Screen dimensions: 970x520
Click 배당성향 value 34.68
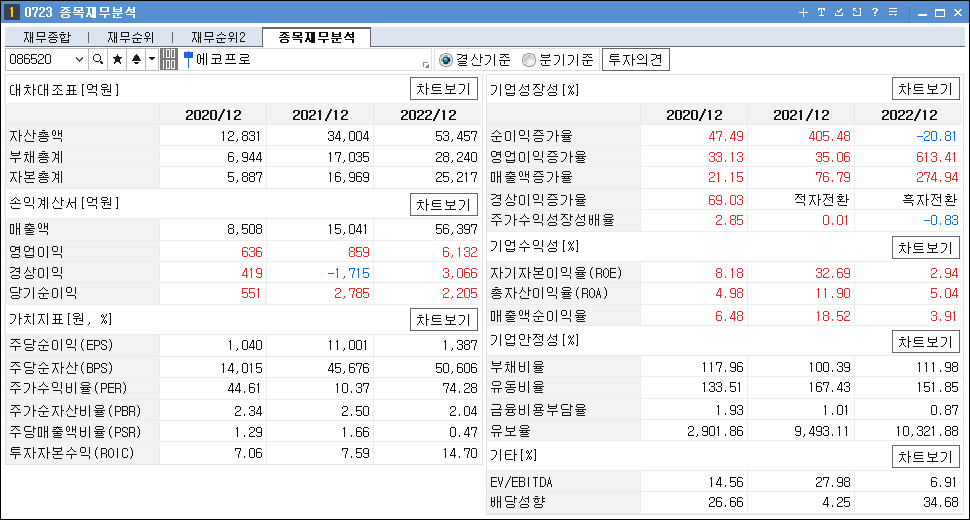pyautogui.click(x=940, y=503)
